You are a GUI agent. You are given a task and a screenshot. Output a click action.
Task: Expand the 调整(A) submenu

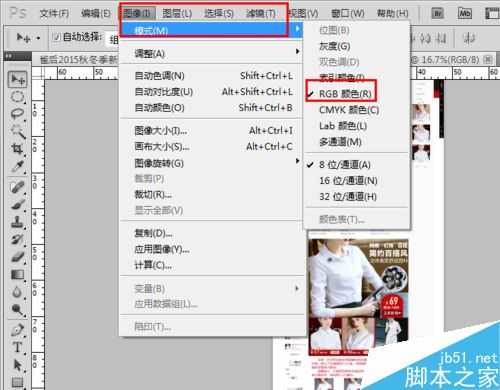[211, 53]
